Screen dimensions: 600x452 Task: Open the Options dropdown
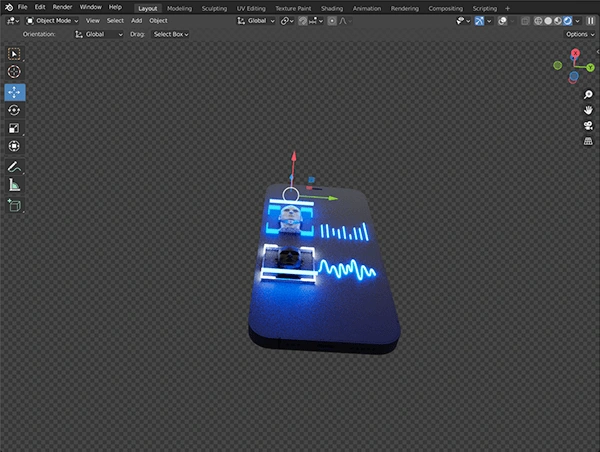click(580, 34)
